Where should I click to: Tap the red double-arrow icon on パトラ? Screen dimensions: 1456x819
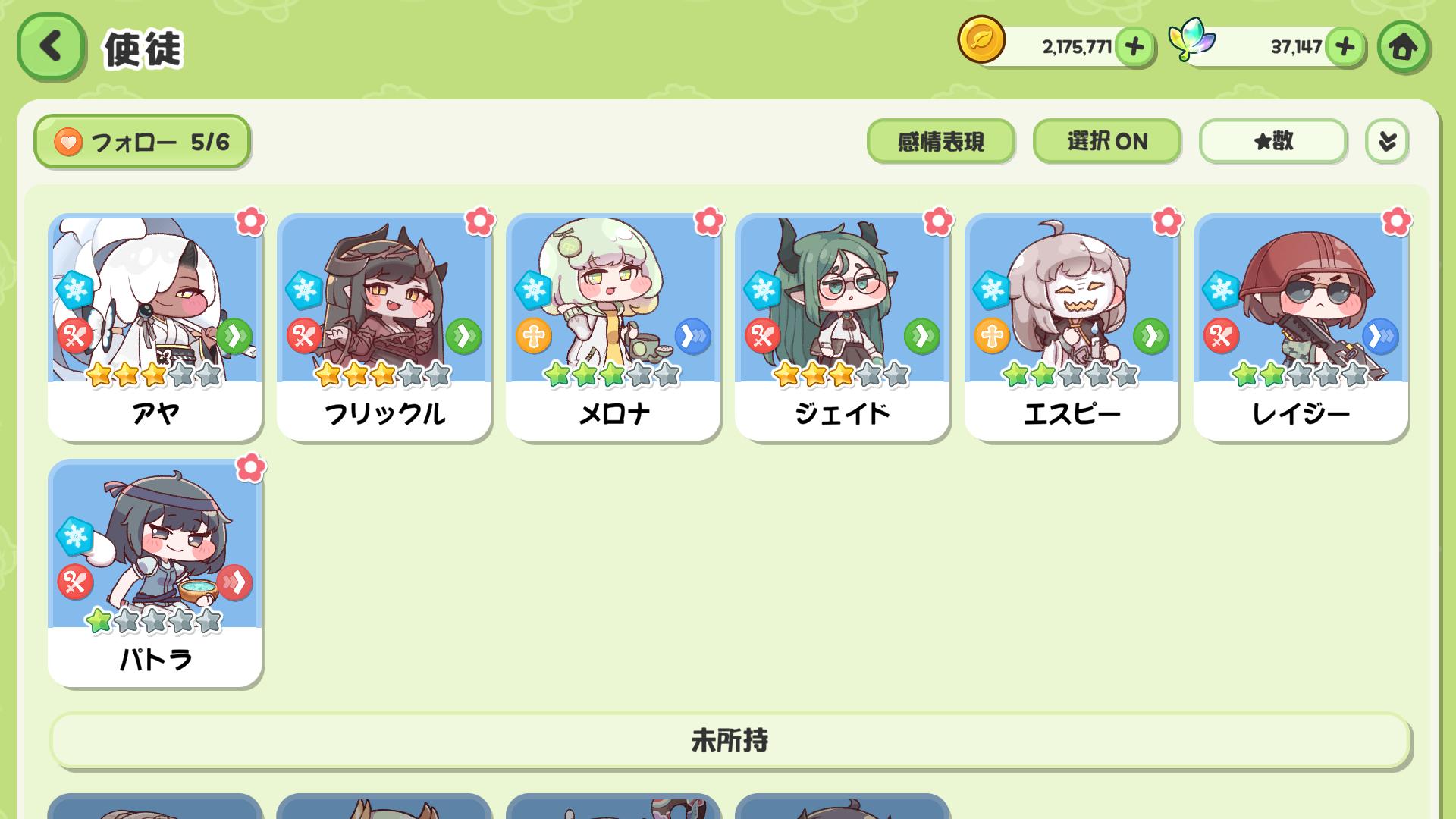(x=234, y=582)
